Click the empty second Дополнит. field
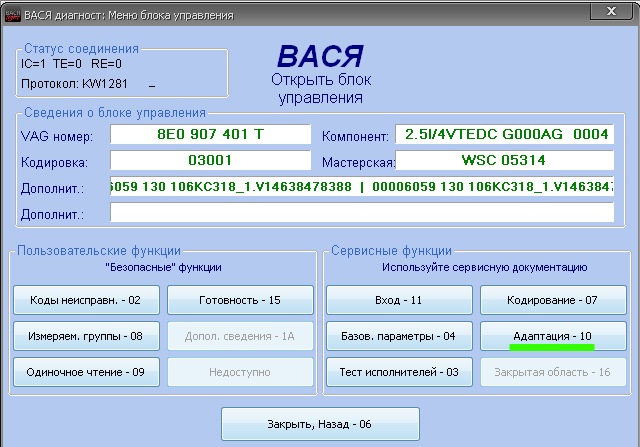Viewport: 640px width, 447px height. pyautogui.click(x=362, y=212)
